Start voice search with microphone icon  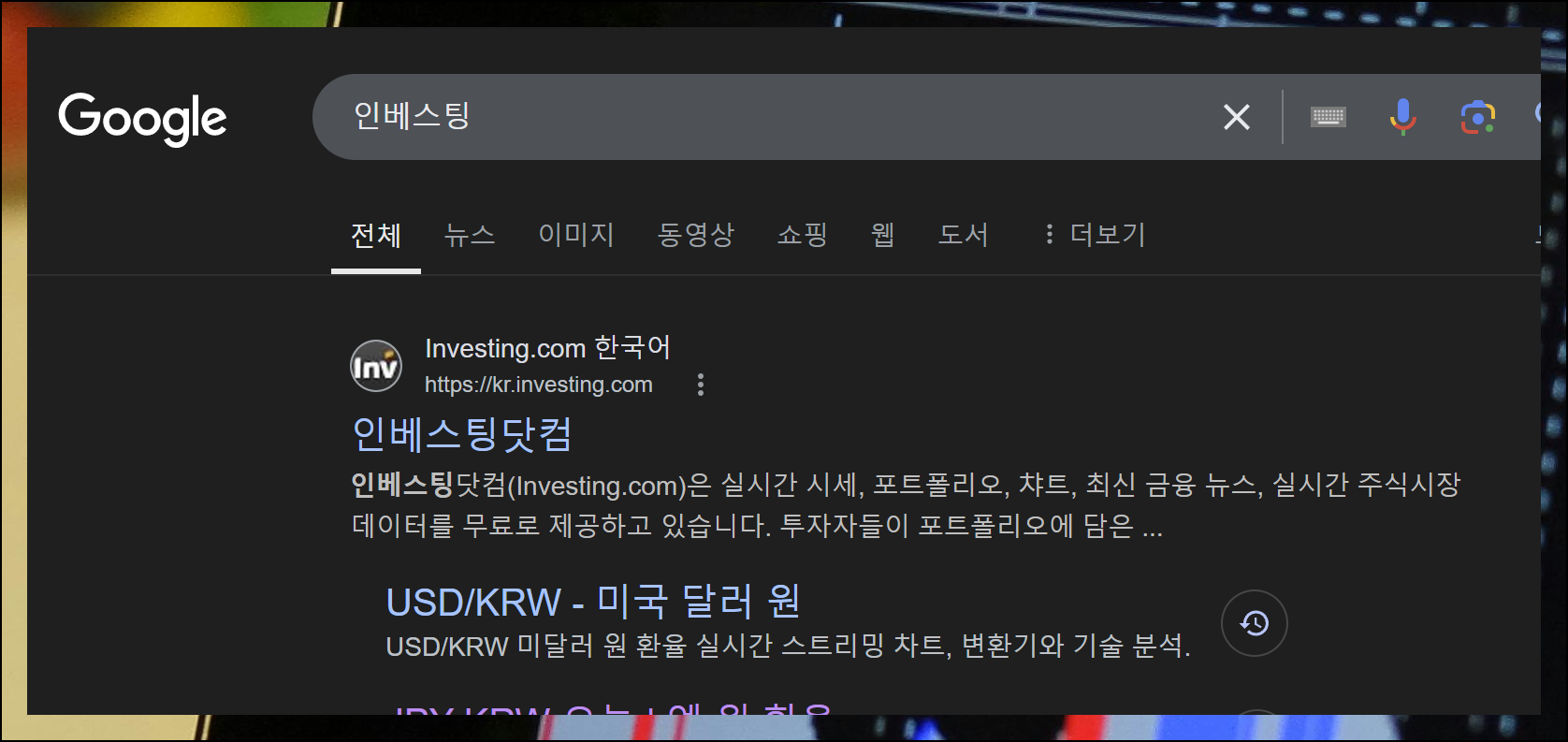pos(1402,117)
